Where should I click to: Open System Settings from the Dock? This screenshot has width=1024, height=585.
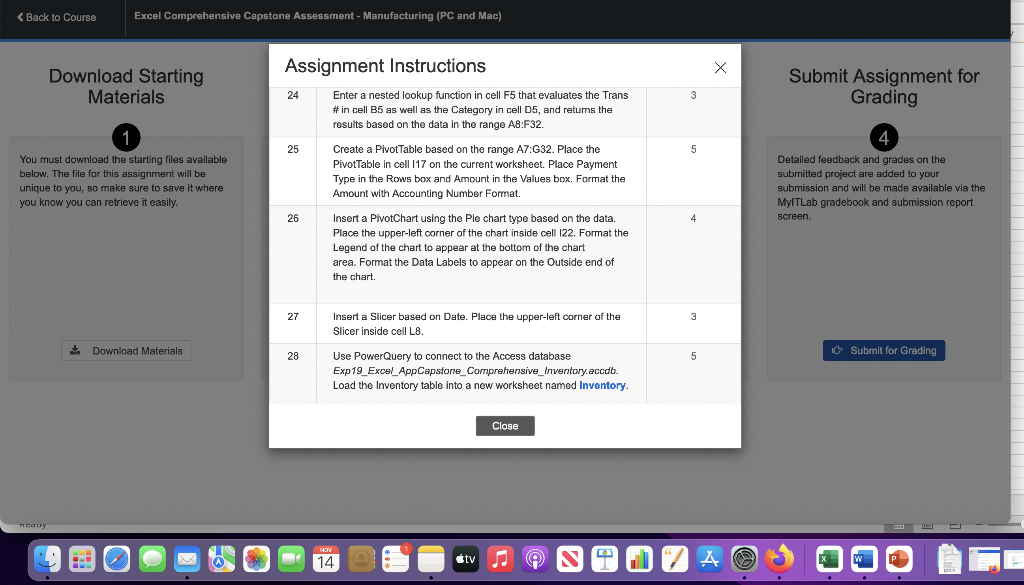click(744, 559)
